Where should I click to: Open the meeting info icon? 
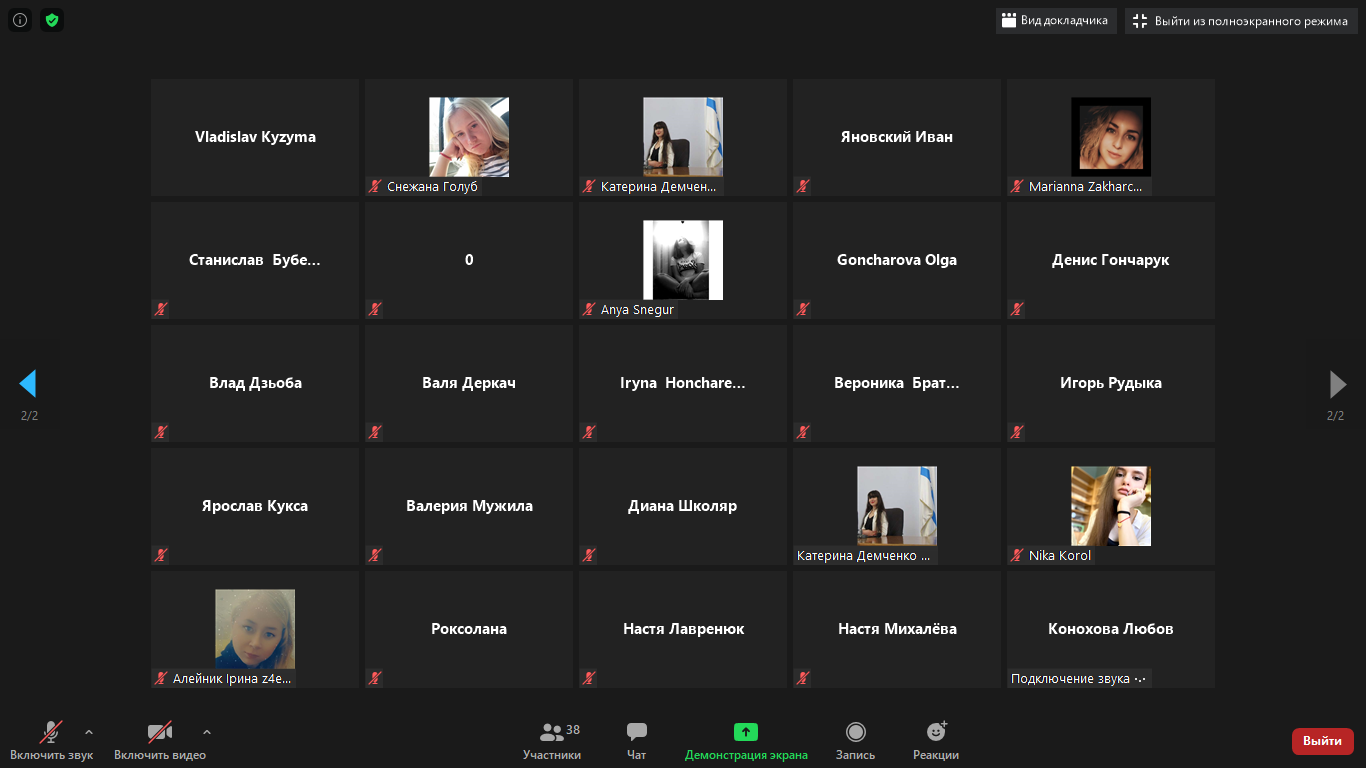[20, 20]
